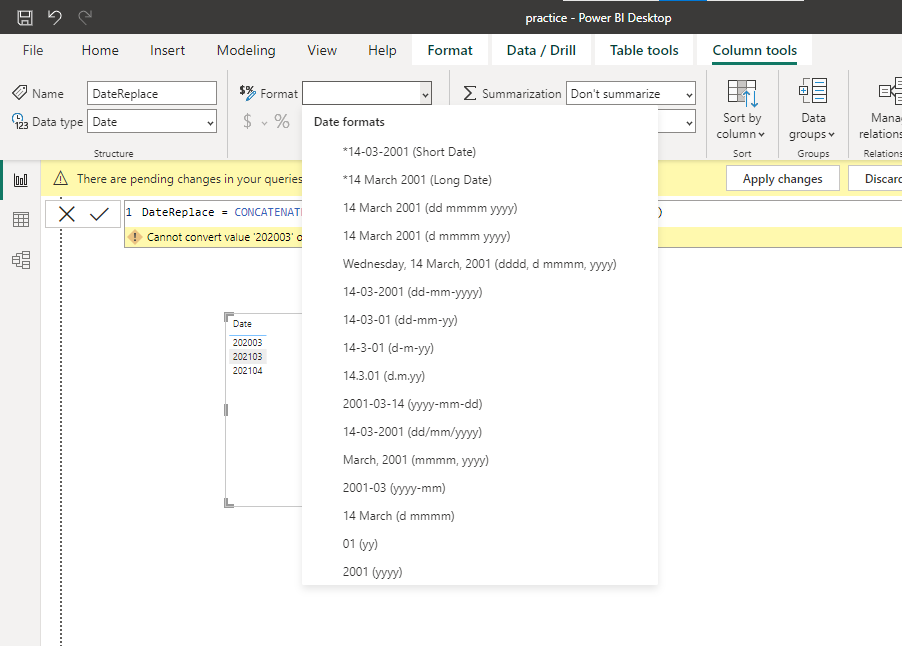Viewport: 902px width, 646px height.
Task: Open the File menu
Action: (x=33, y=50)
